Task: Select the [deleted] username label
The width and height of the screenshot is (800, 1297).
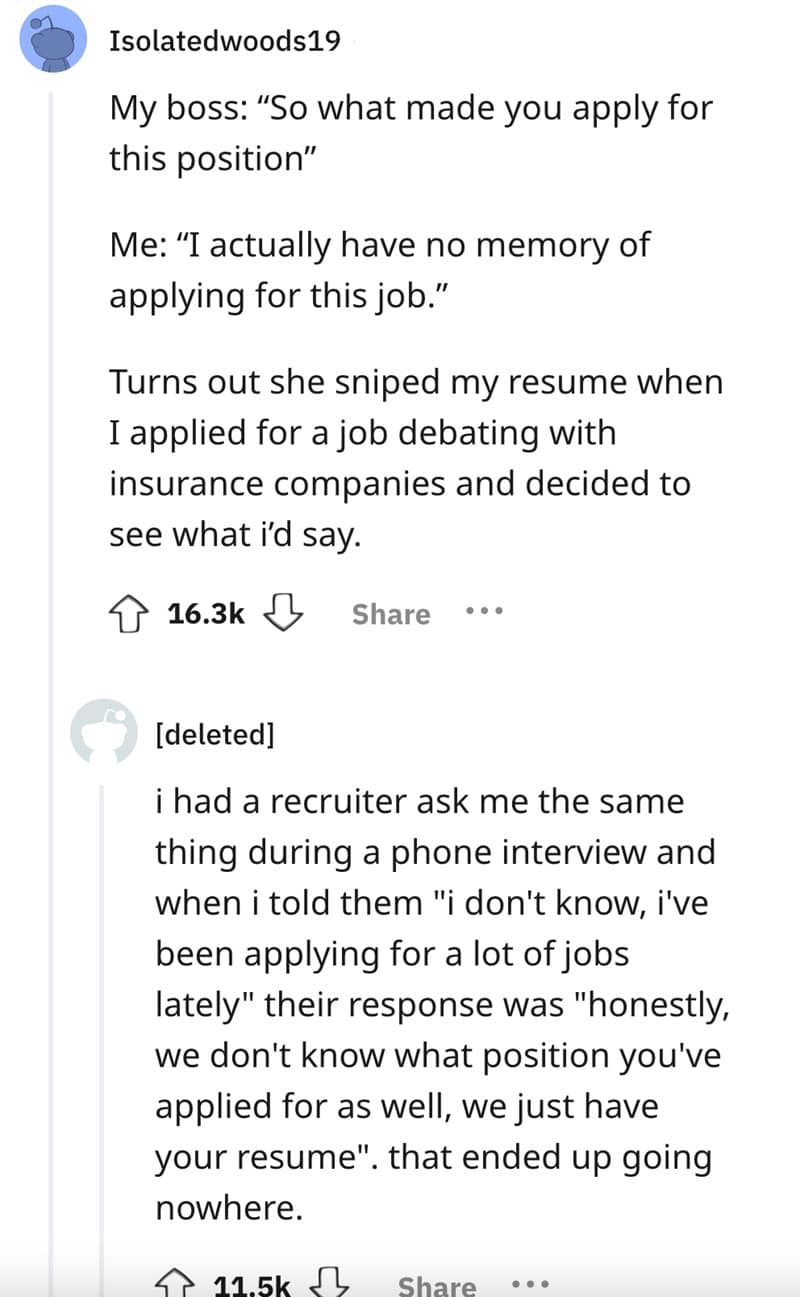Action: click(x=215, y=733)
